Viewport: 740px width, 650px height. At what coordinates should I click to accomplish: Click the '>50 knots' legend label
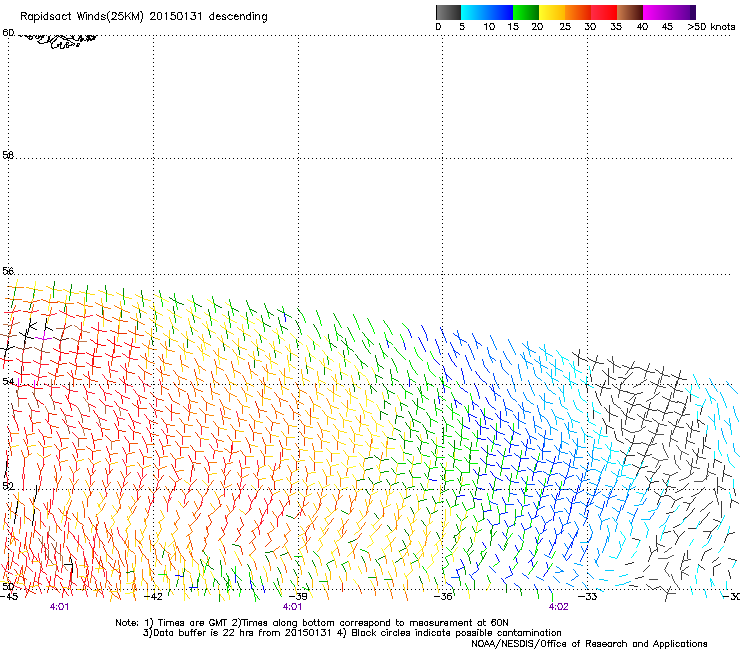pos(711,27)
